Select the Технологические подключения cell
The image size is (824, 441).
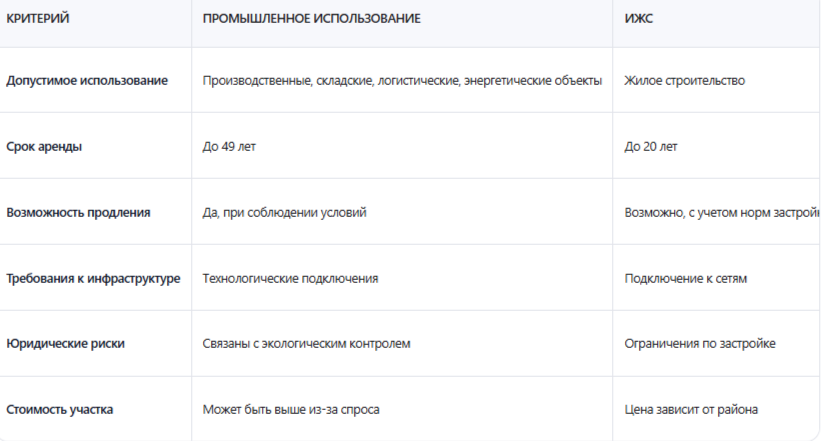[x=291, y=279]
